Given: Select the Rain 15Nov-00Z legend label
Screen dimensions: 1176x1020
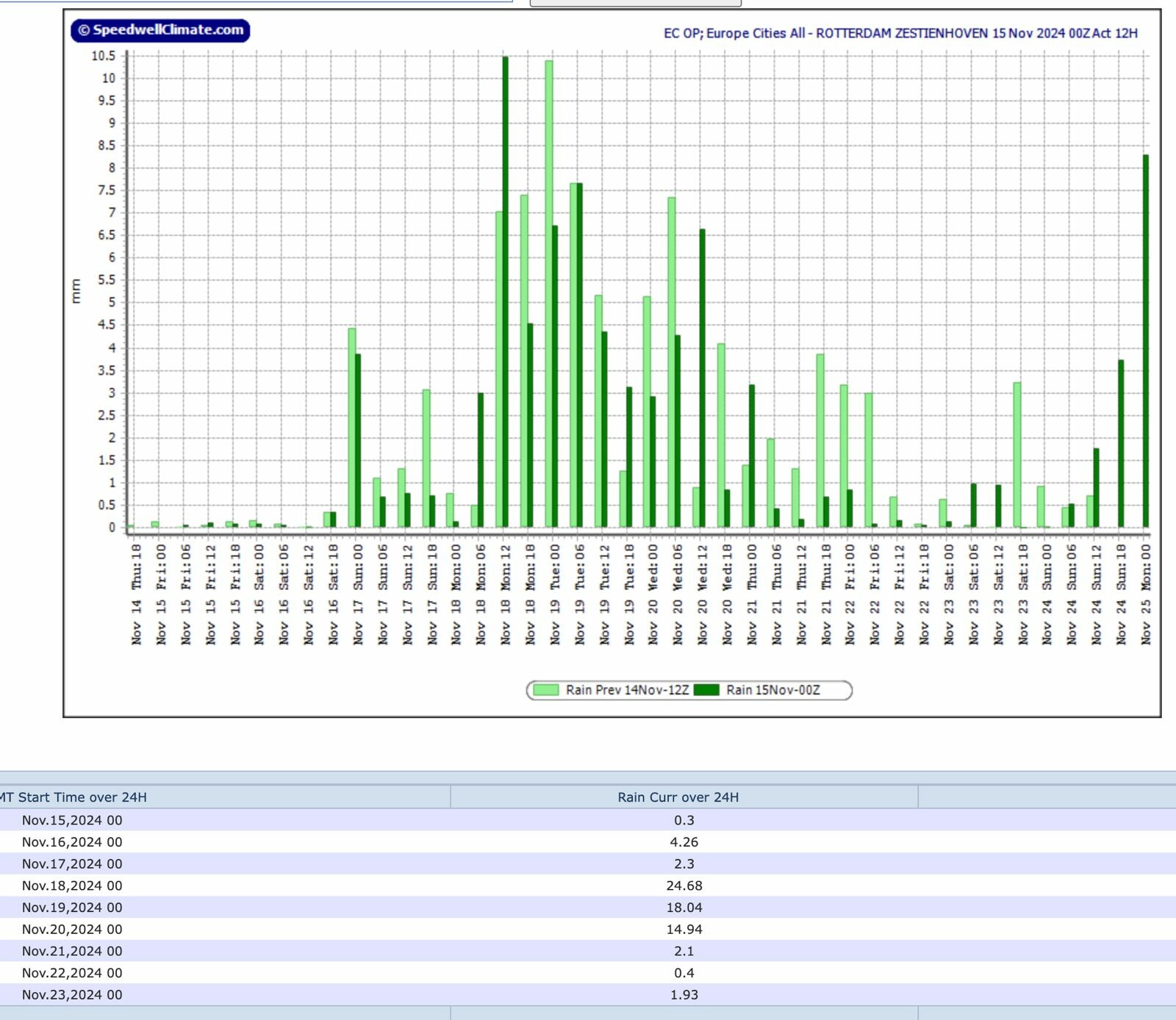Looking at the screenshot, I should pos(773,690).
